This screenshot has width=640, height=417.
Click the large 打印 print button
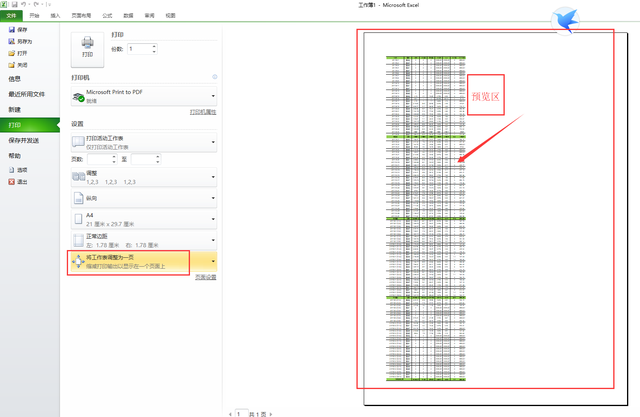pos(87,49)
